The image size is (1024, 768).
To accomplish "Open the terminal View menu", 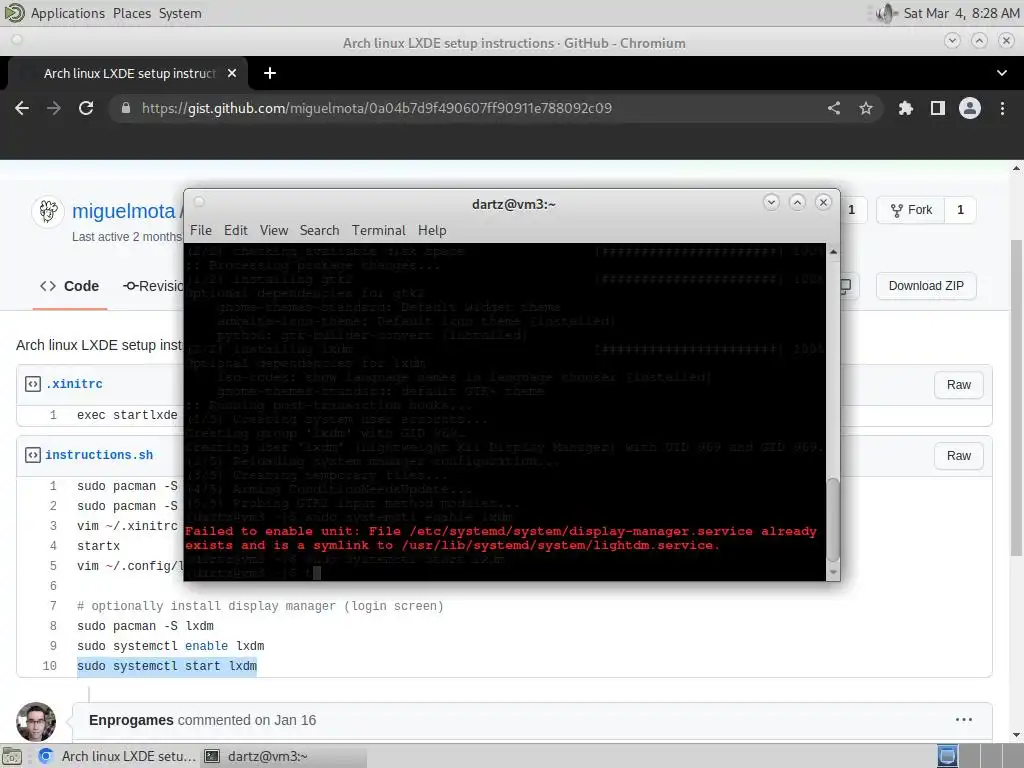I will [274, 231].
